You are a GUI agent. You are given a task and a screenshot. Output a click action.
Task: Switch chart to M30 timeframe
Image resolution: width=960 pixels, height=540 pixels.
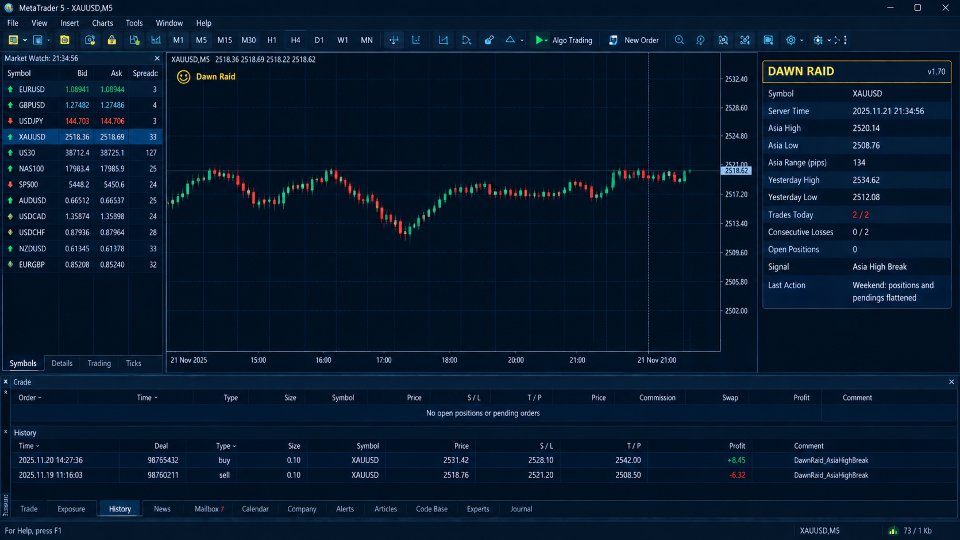pyautogui.click(x=249, y=40)
